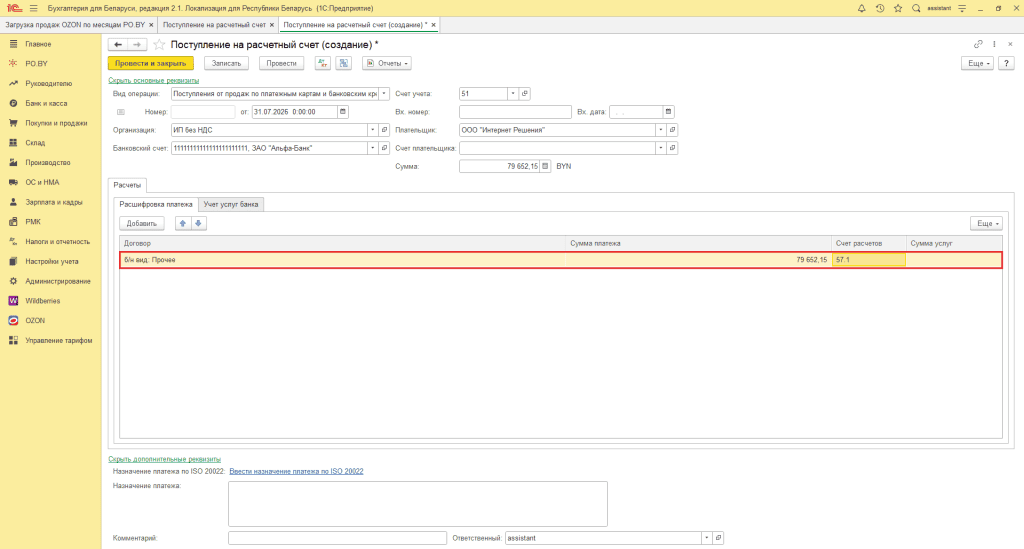Open the Плательщик item card

pos(672,130)
